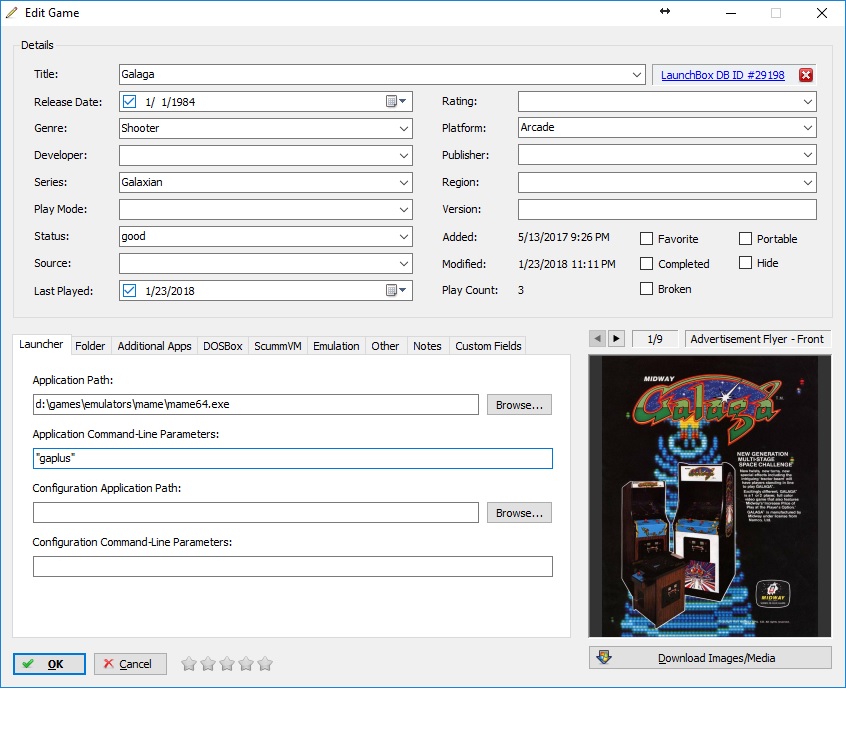Click the Configuration Command-Line Parameters field
This screenshot has height=730, width=846.
pyautogui.click(x=293, y=567)
